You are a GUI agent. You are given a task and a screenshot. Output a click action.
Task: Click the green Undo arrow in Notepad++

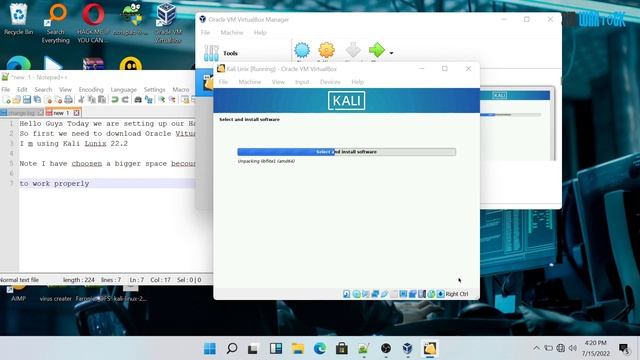[115, 100]
